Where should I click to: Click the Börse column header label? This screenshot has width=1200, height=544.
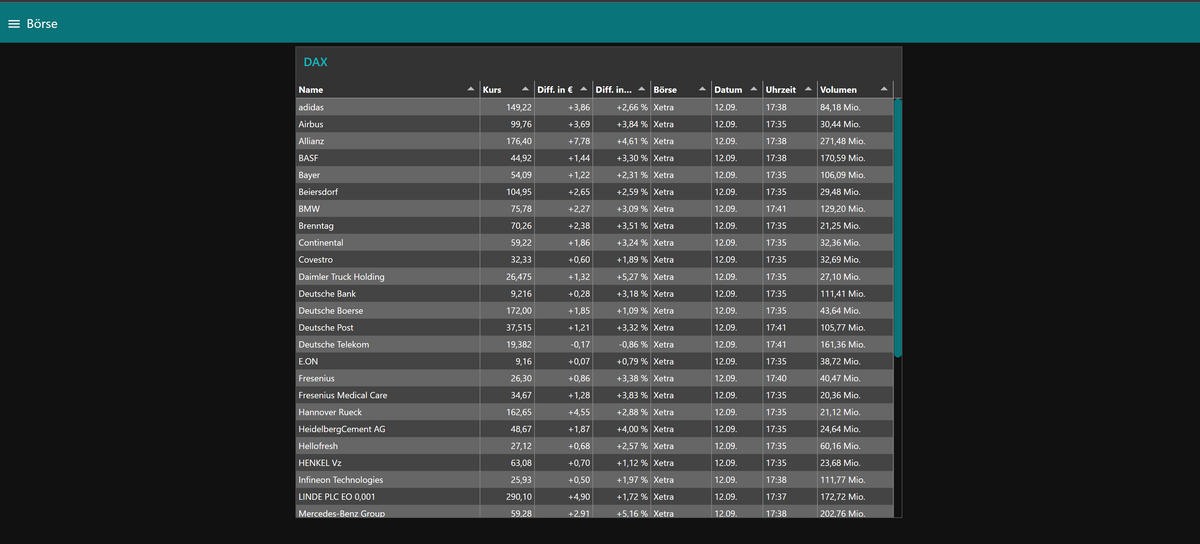pos(665,90)
